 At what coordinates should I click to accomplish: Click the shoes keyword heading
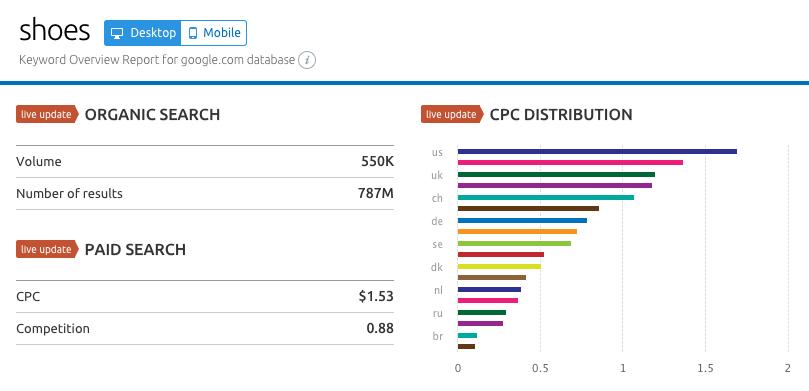coord(55,31)
